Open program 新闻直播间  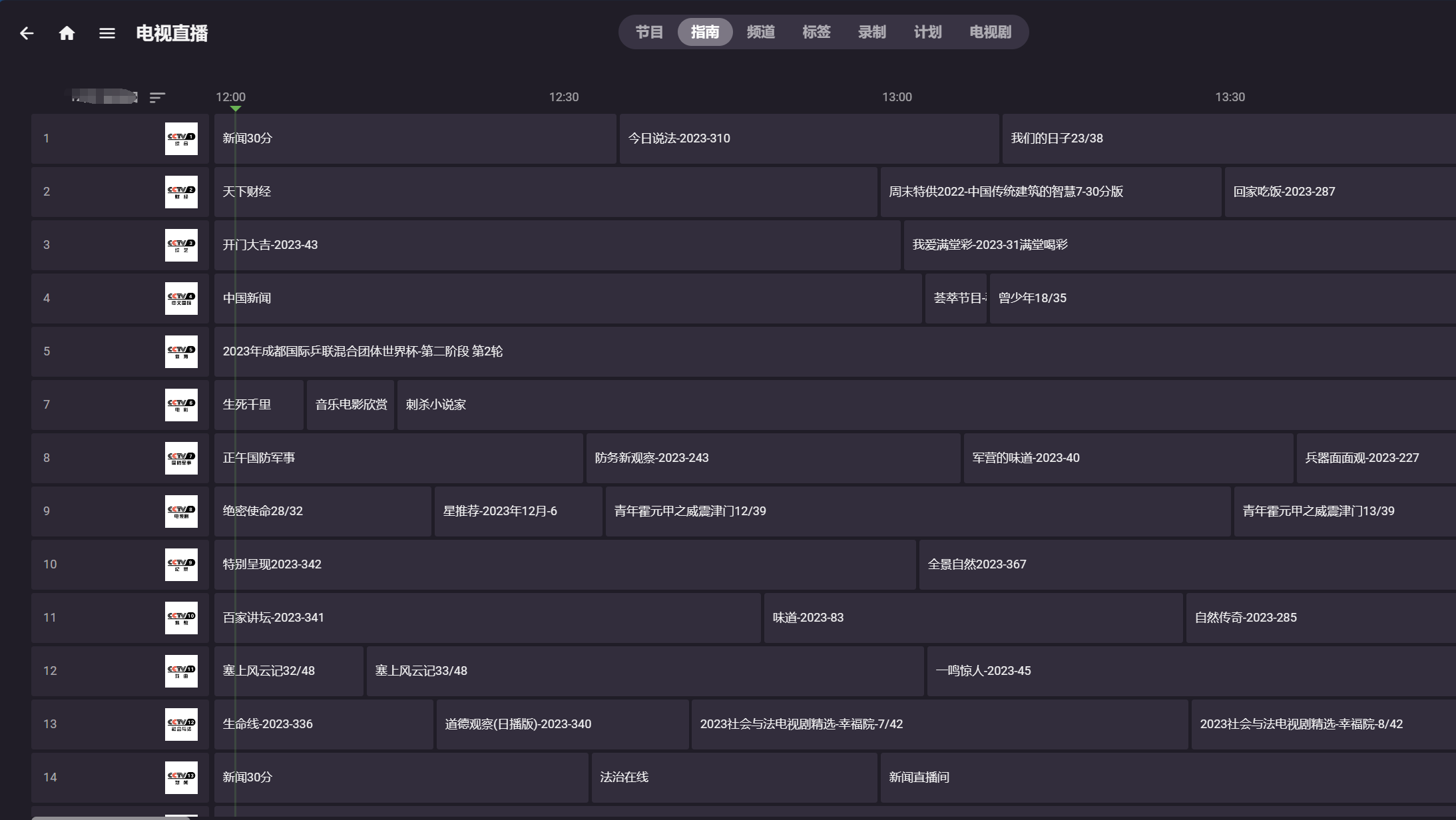(x=1168, y=777)
